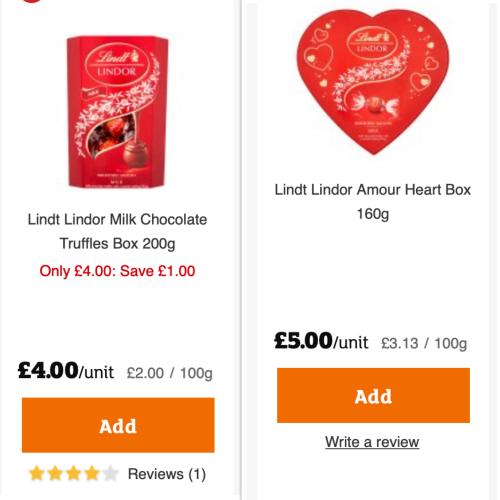Click the first gold rating star
Viewport: 500px width, 500px height.
(x=36, y=473)
